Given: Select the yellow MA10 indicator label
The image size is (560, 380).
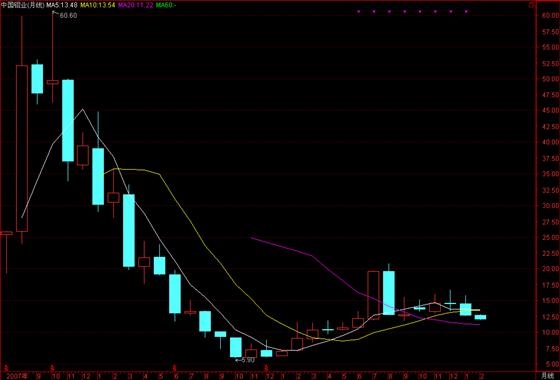Looking at the screenshot, I should [x=98, y=5].
